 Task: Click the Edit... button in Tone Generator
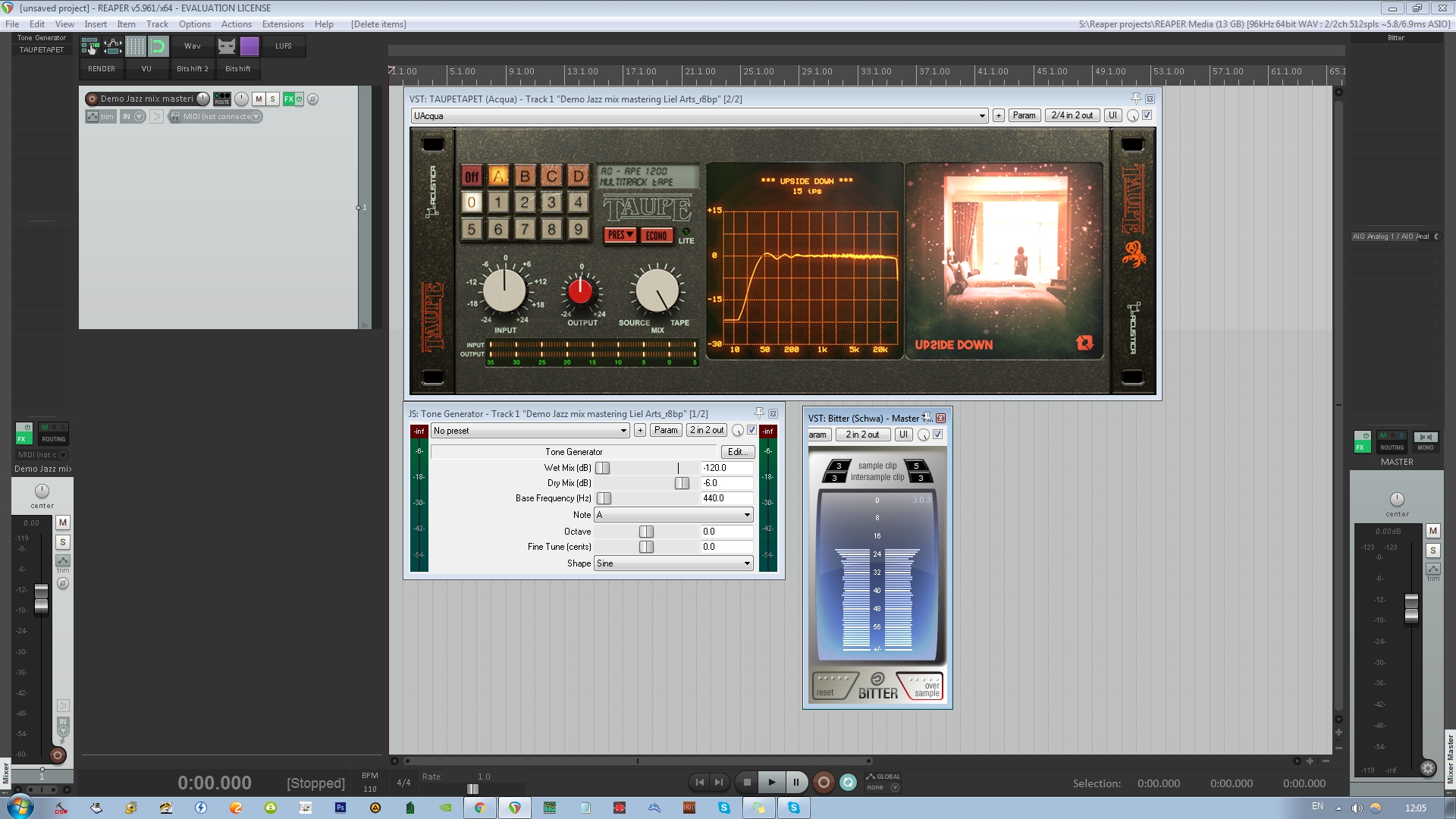(736, 452)
